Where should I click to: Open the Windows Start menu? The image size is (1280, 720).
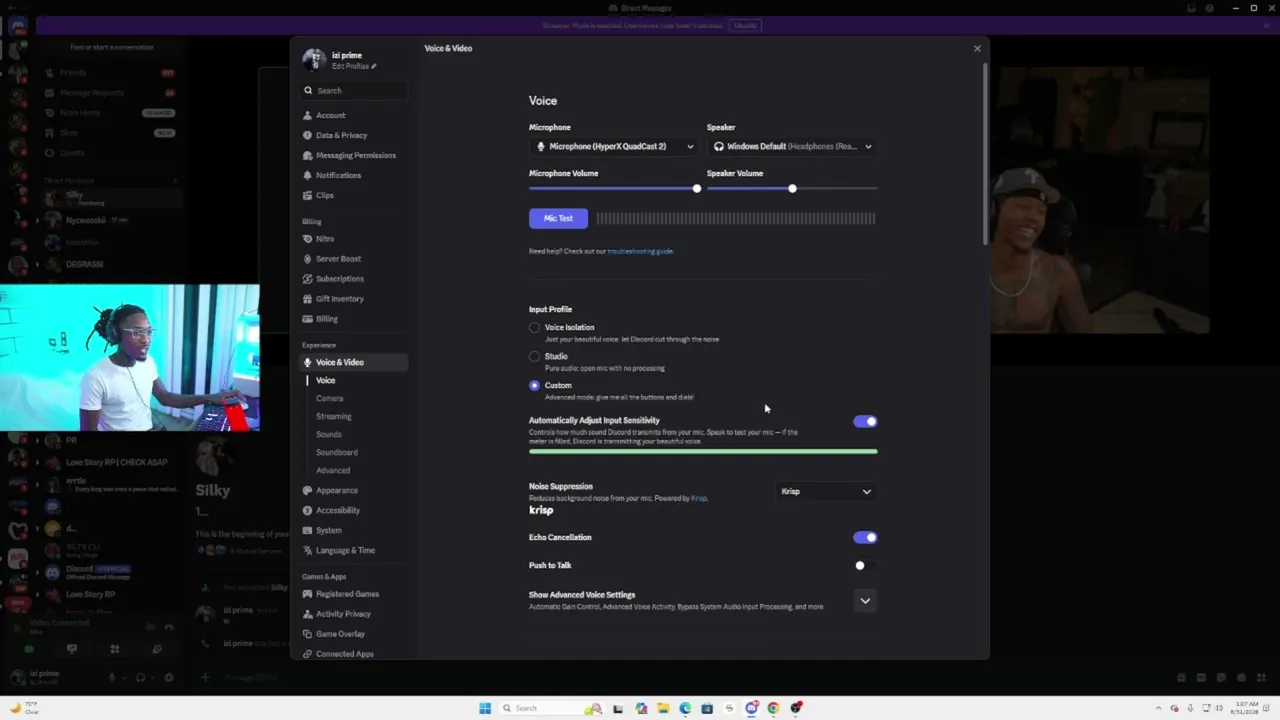[x=485, y=708]
